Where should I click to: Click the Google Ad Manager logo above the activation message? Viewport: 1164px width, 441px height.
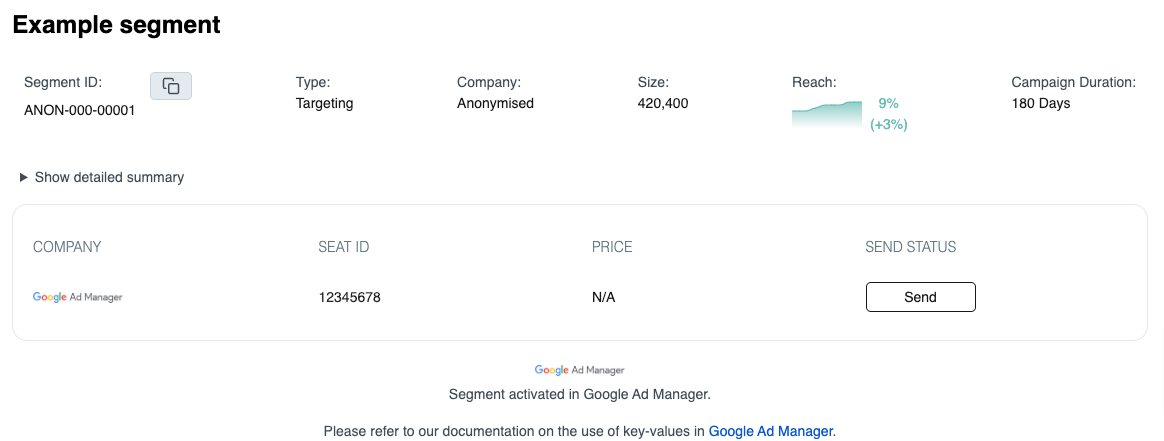579,370
